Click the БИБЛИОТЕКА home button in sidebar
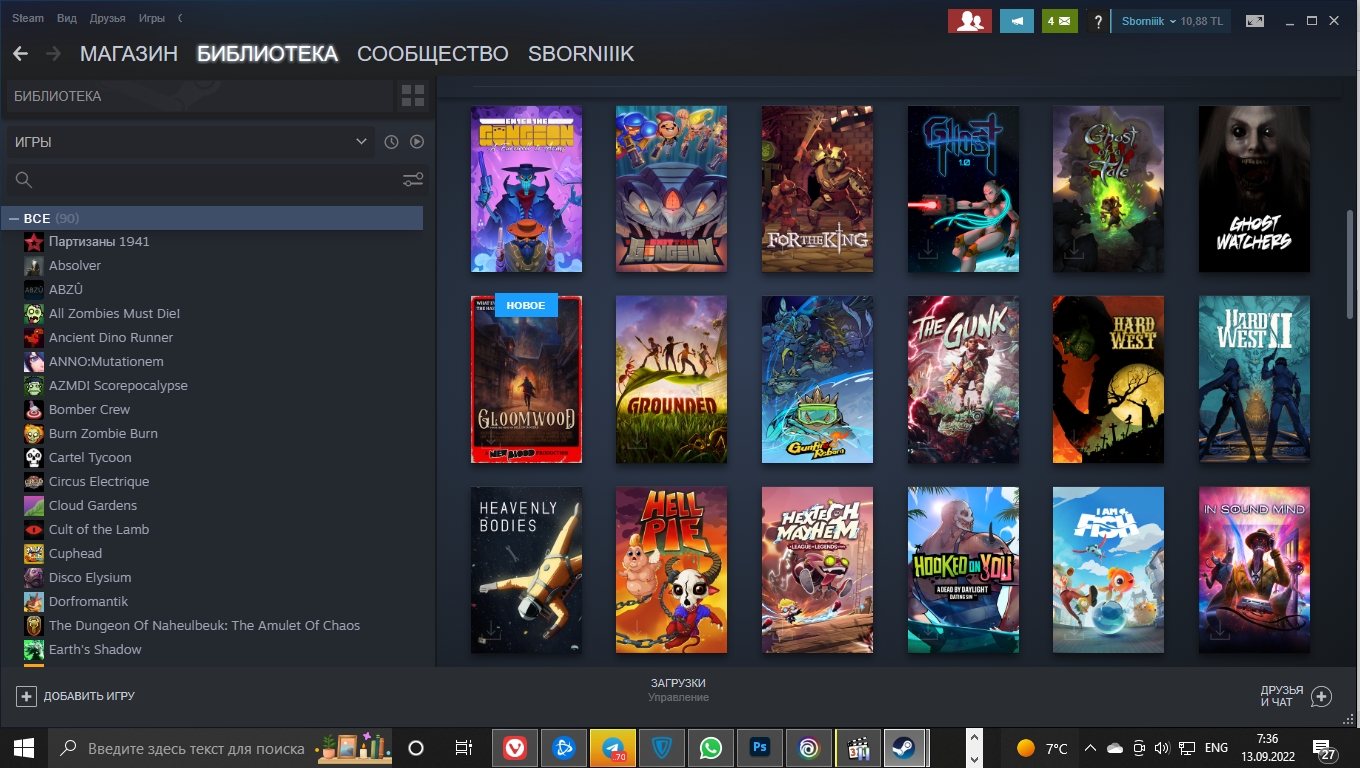1360x768 pixels. 200,96
